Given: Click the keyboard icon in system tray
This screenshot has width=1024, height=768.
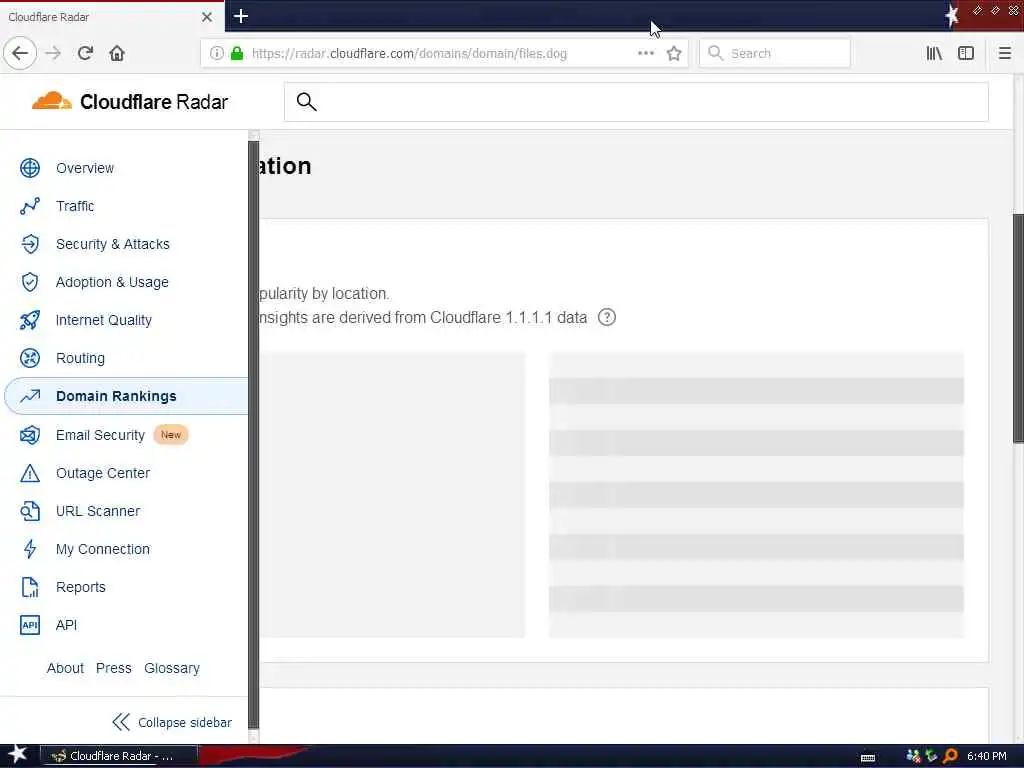Looking at the screenshot, I should (867, 758).
